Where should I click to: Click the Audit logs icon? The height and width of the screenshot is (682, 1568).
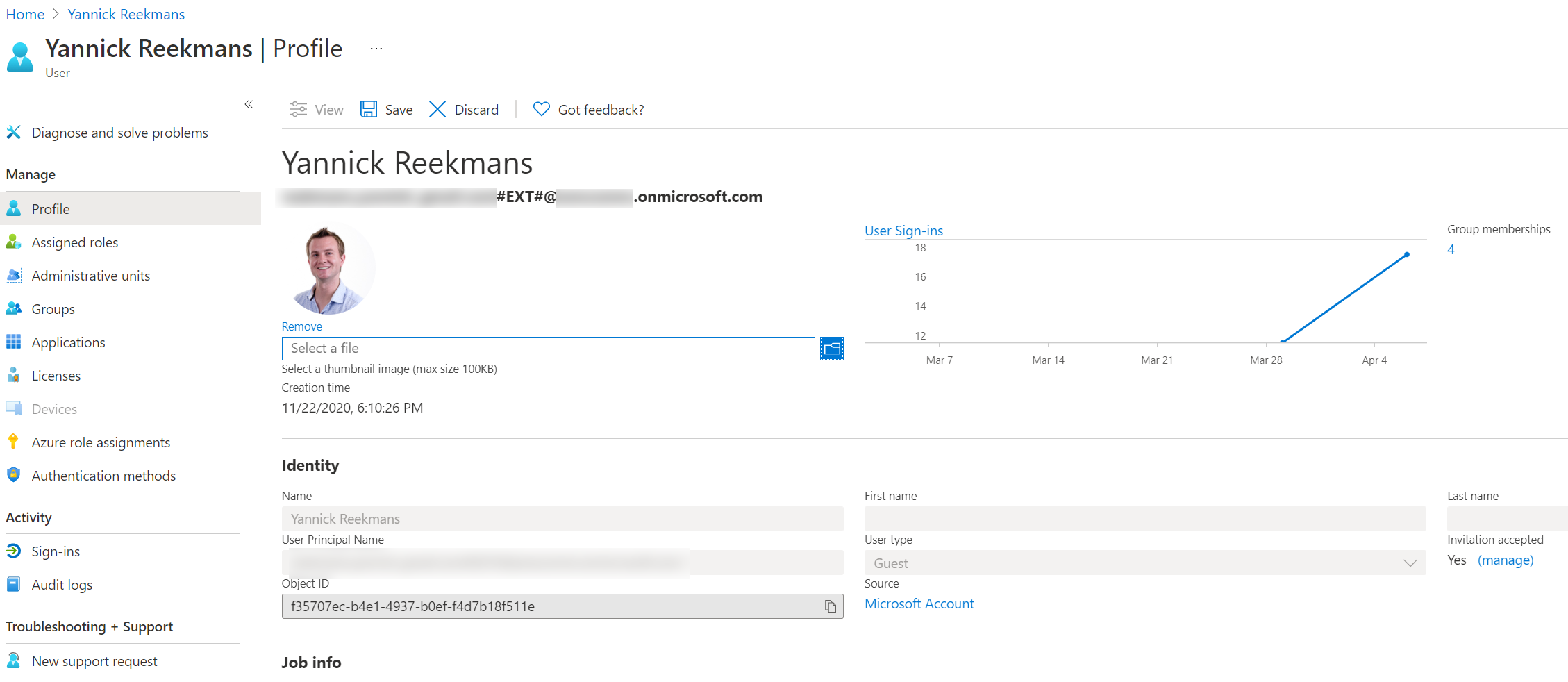point(13,584)
